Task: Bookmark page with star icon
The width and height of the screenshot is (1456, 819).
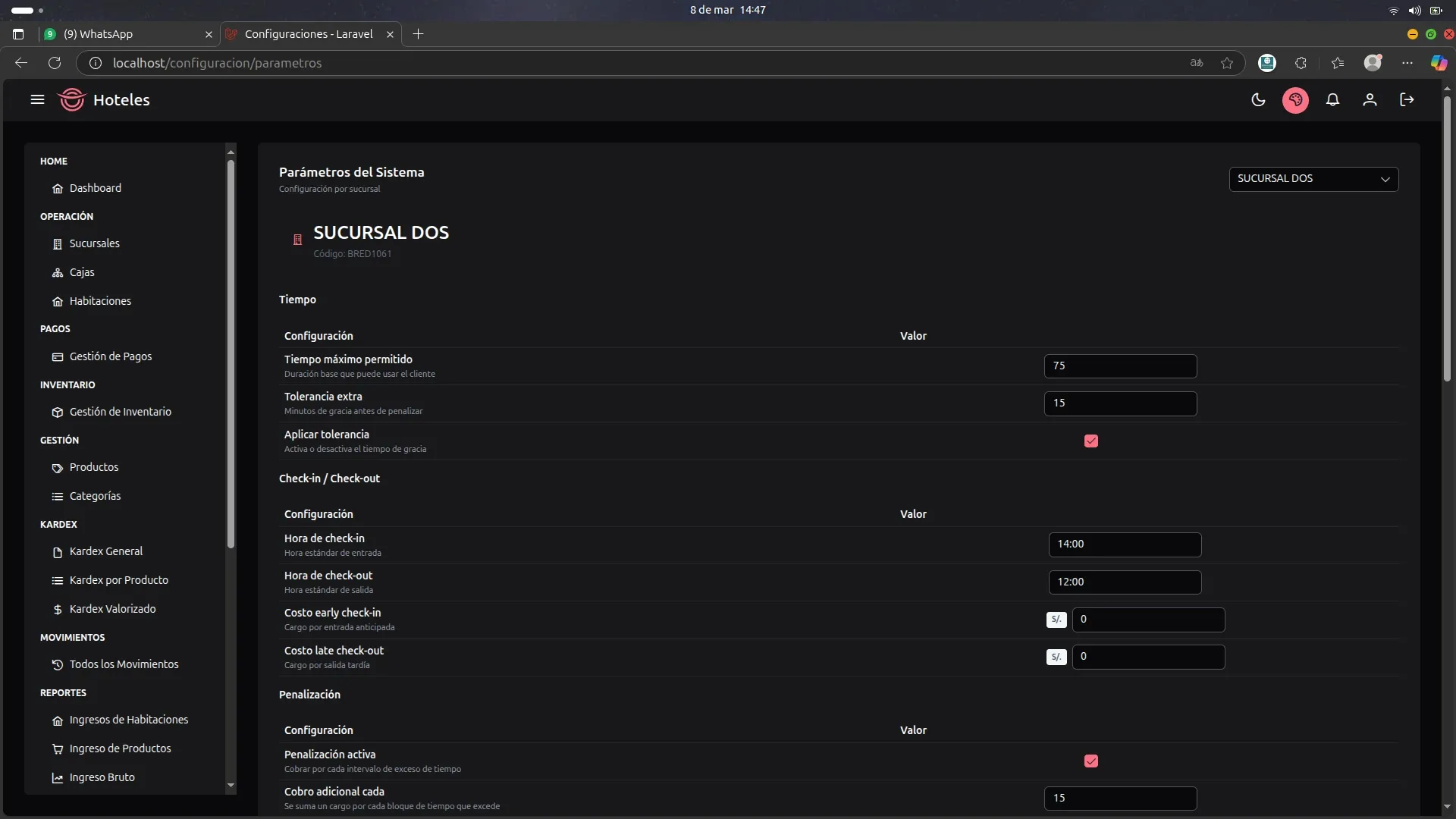Action: 1227,63
